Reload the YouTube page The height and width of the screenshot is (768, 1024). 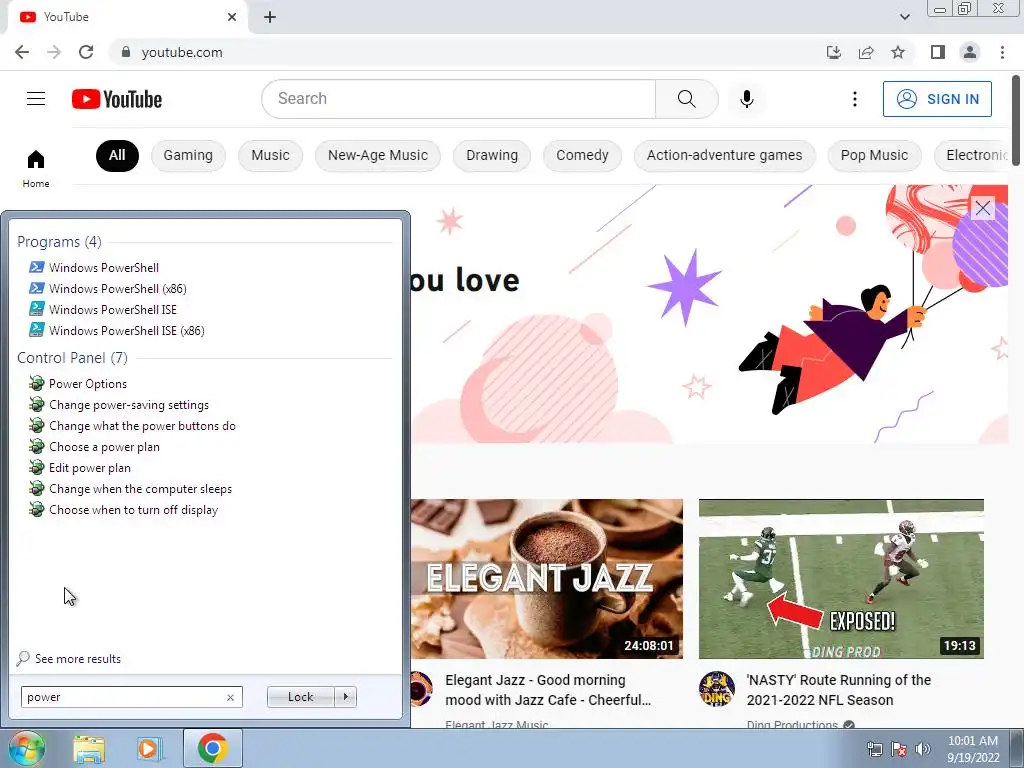click(86, 52)
